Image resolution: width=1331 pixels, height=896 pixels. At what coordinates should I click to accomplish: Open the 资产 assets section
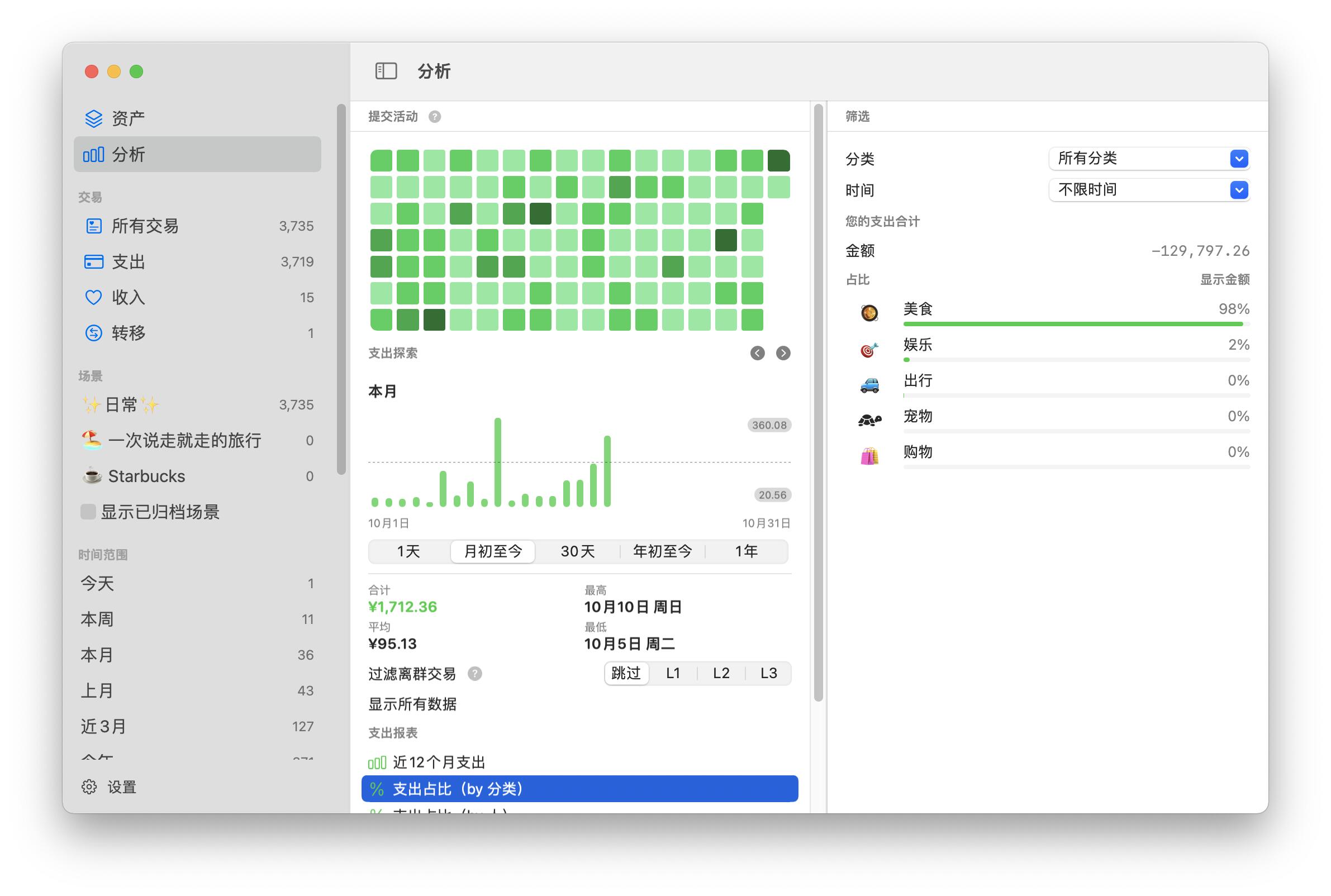tap(128, 118)
